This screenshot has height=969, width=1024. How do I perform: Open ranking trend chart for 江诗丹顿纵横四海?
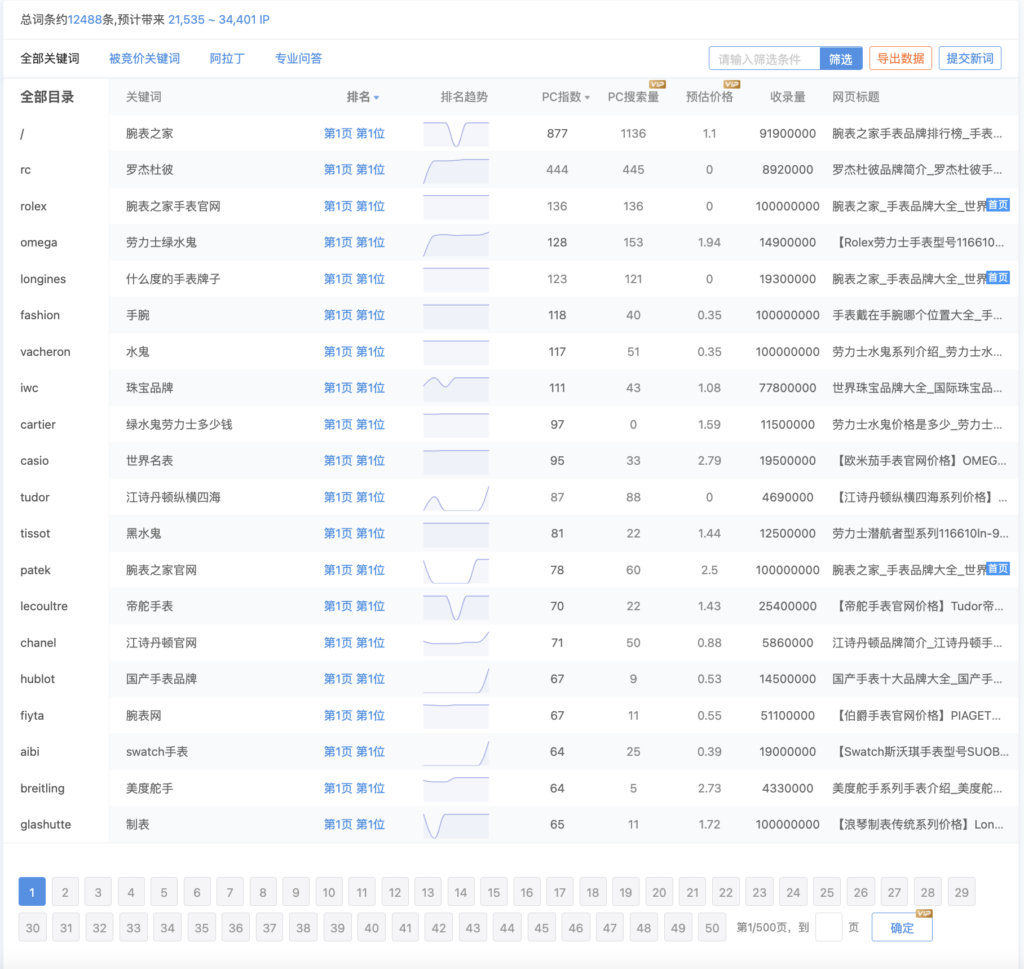pos(456,498)
